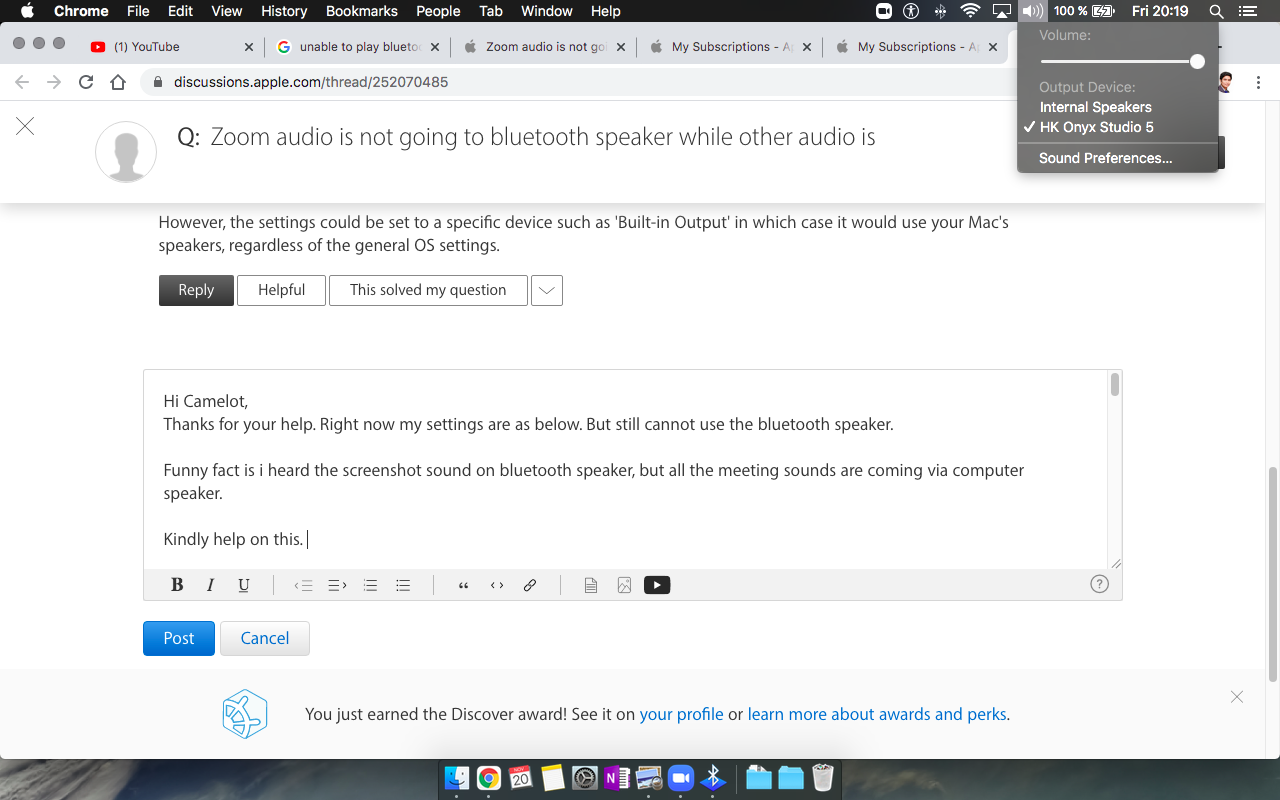
Task: Open the History menu
Action: pyautogui.click(x=284, y=11)
